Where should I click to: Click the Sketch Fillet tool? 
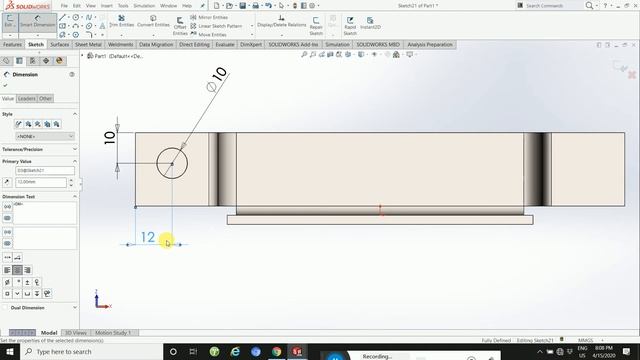tap(89, 35)
